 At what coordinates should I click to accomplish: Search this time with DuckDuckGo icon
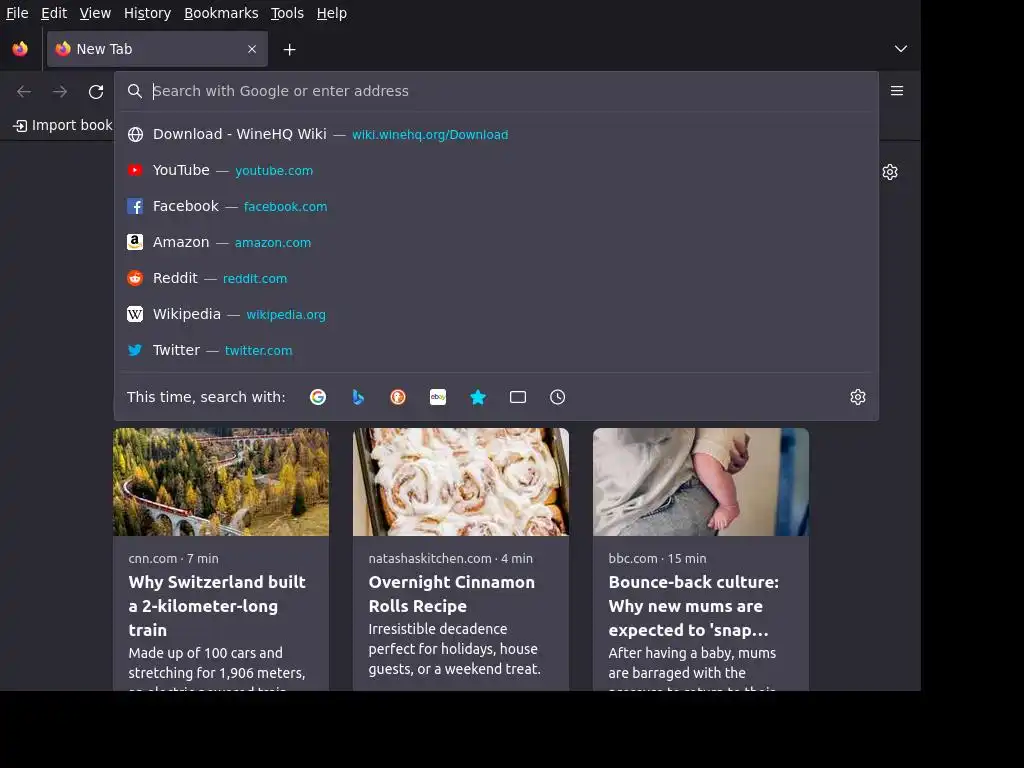398,397
